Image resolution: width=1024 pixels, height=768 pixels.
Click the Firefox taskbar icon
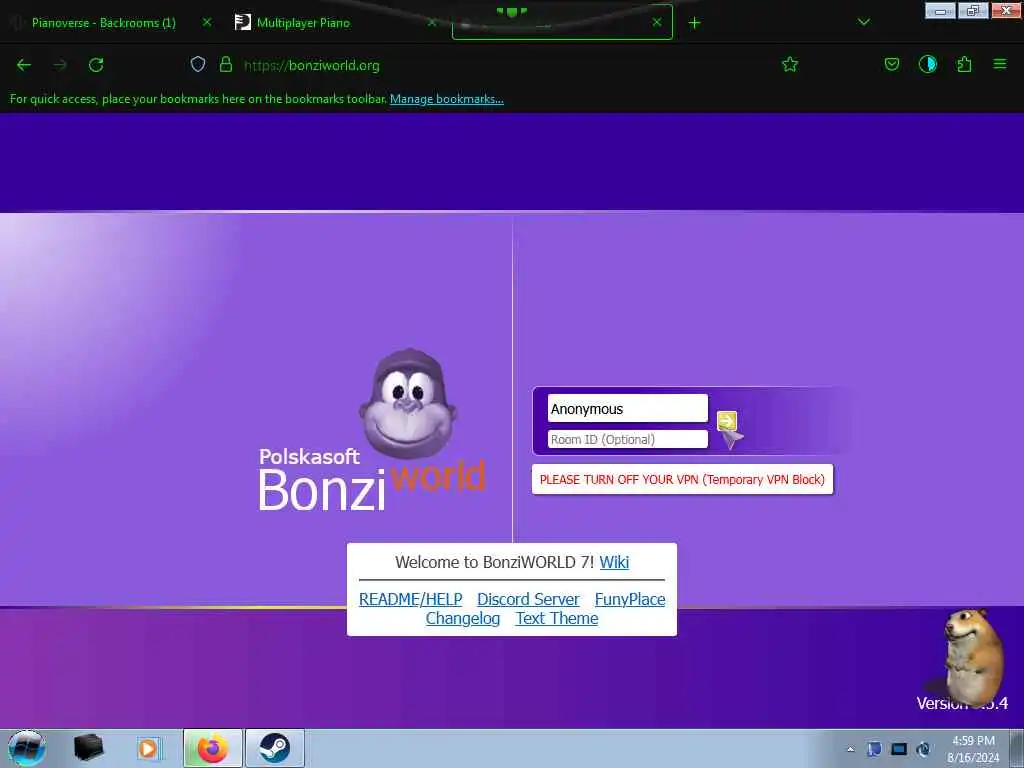[x=213, y=748]
